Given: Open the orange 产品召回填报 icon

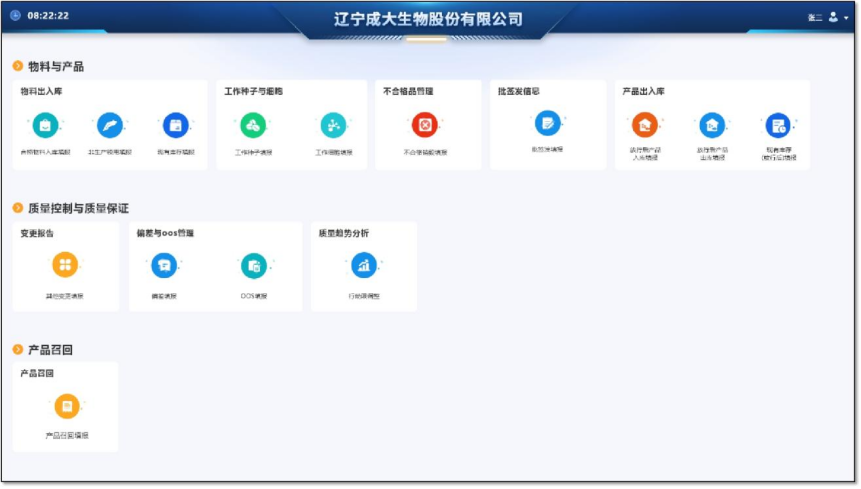Looking at the screenshot, I should pos(66,407).
